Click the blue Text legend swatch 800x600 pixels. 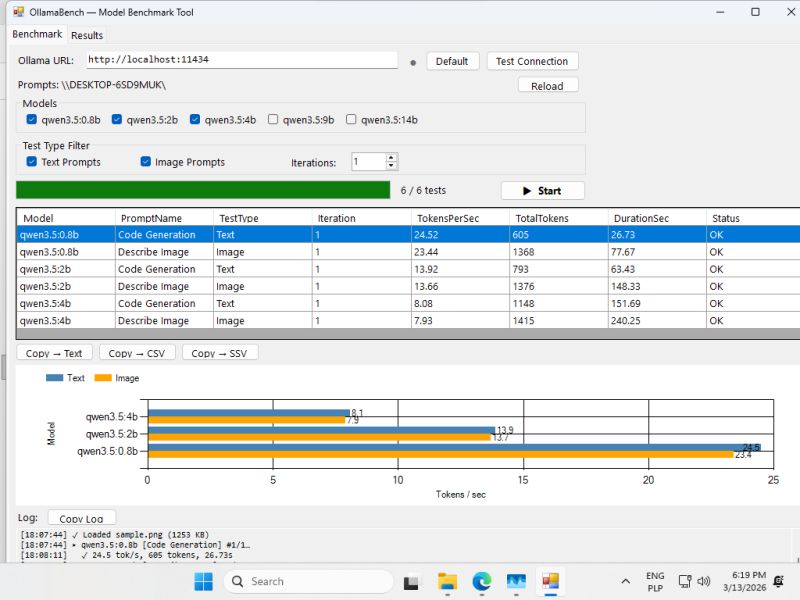click(55, 378)
